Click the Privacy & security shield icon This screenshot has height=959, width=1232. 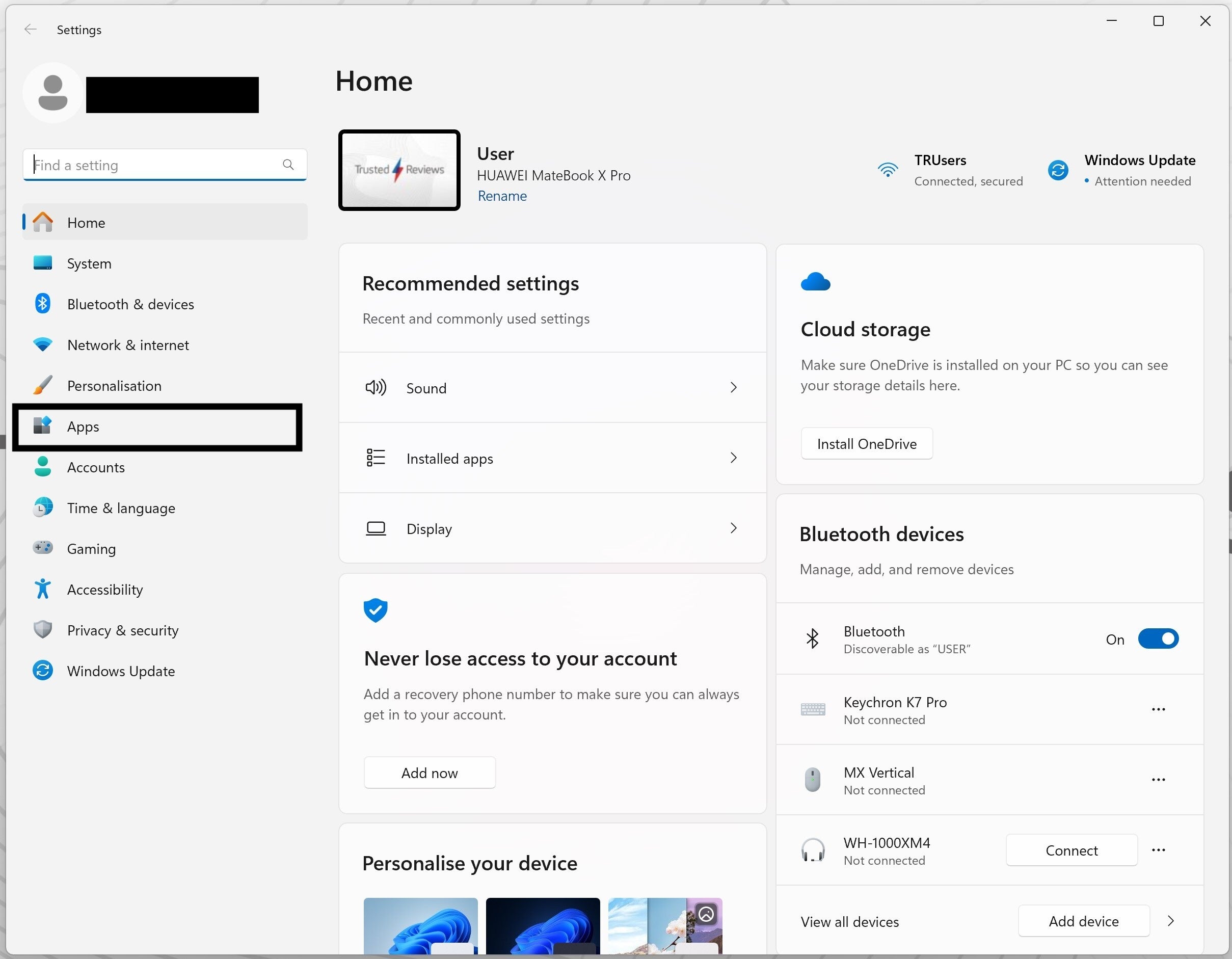[43, 629]
